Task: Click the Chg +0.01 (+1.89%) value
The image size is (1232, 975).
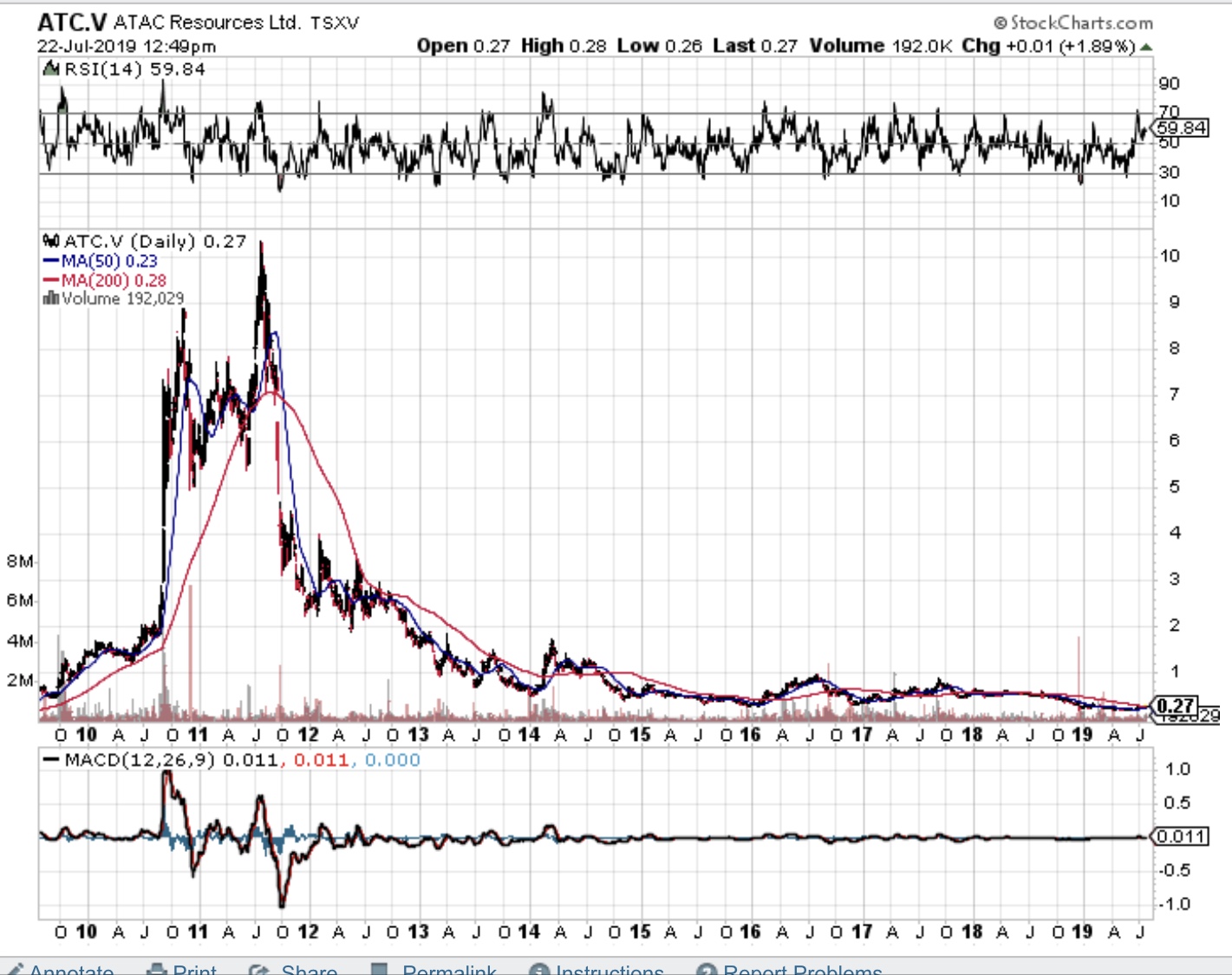Action: coord(1048,46)
